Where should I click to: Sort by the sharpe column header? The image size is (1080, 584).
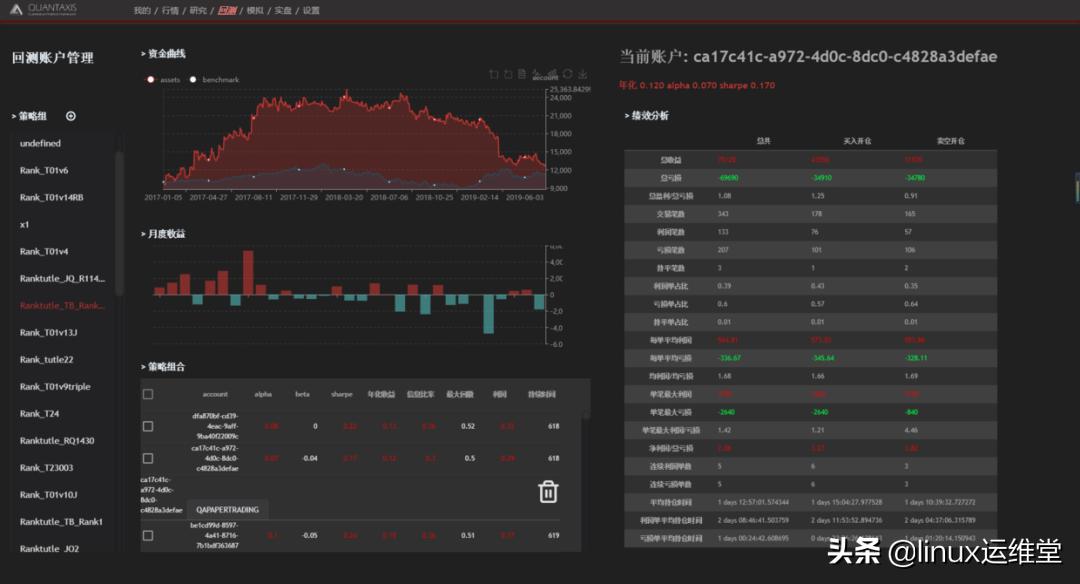(342, 395)
